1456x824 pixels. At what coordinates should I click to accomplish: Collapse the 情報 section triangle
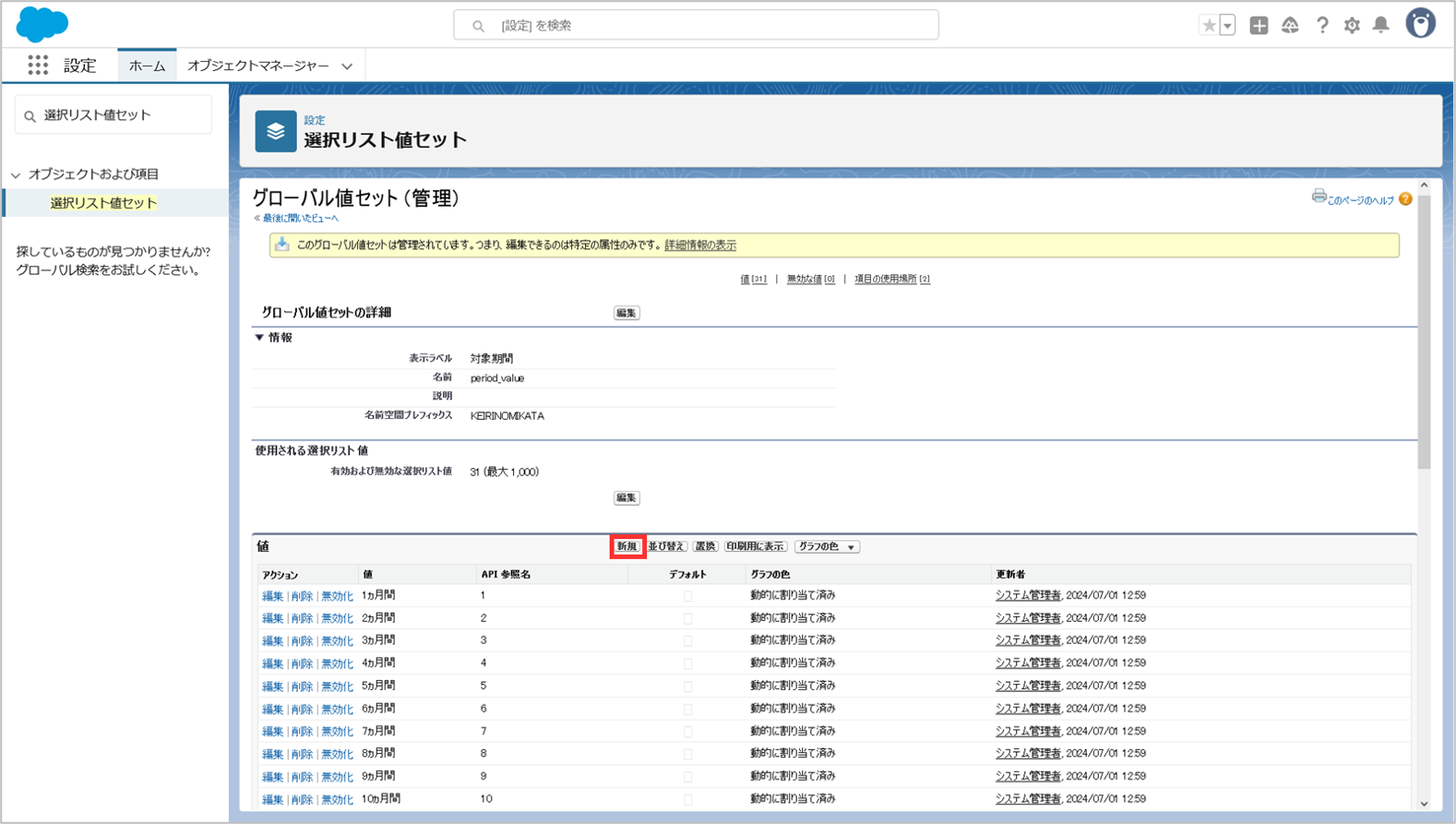[x=259, y=338]
